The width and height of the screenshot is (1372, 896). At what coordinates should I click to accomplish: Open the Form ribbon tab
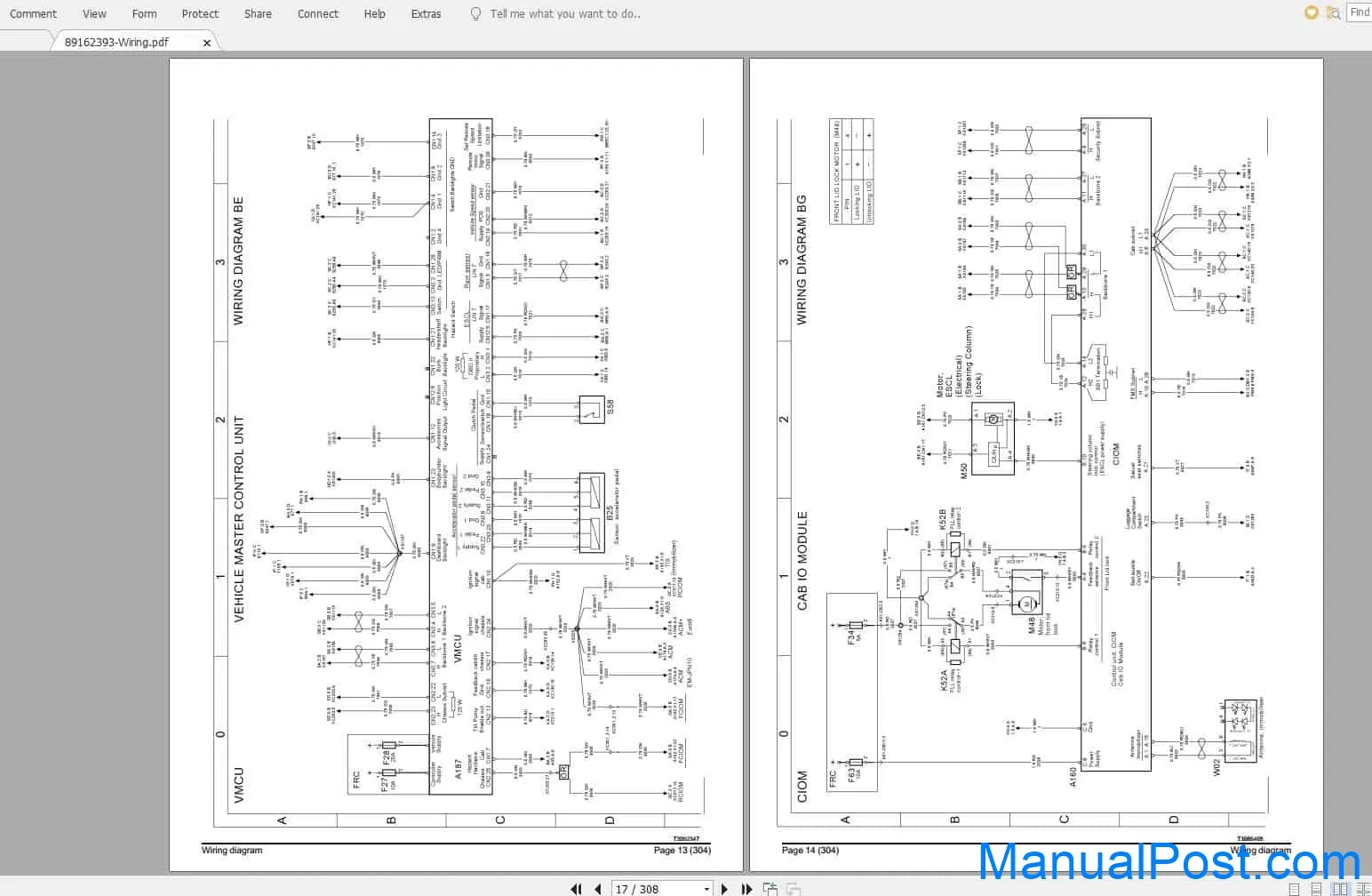coord(144,13)
